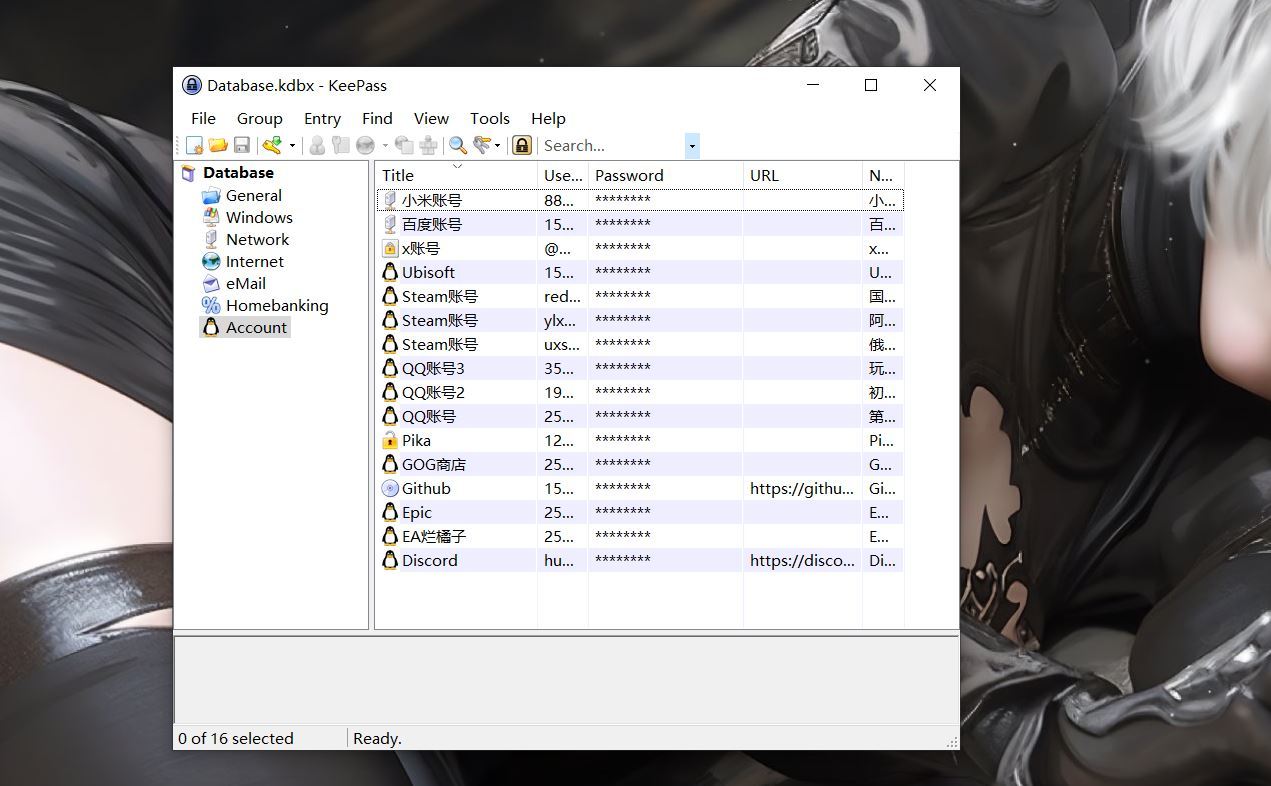Click the Add Entry key icon
The image size is (1271, 786).
coord(272,146)
